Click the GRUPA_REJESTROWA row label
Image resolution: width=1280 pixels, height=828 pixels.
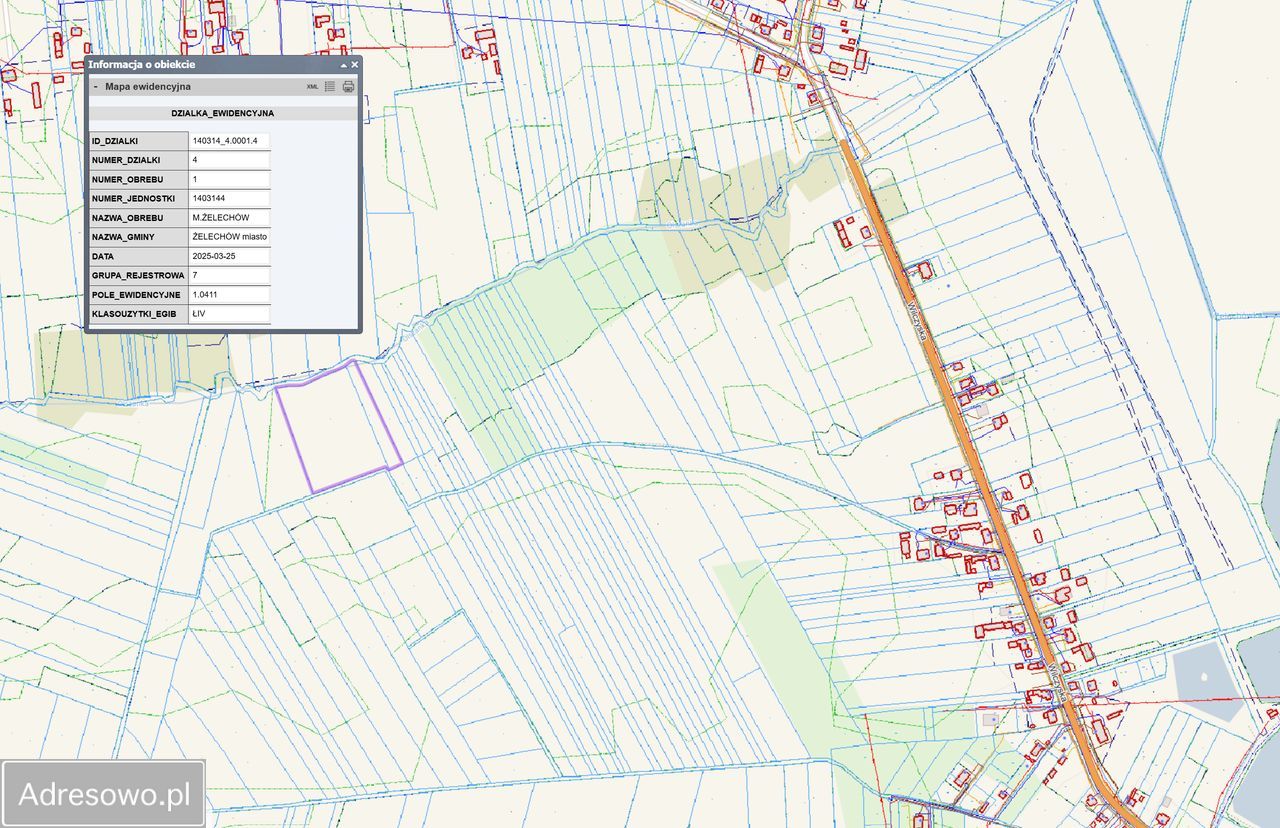(138, 275)
